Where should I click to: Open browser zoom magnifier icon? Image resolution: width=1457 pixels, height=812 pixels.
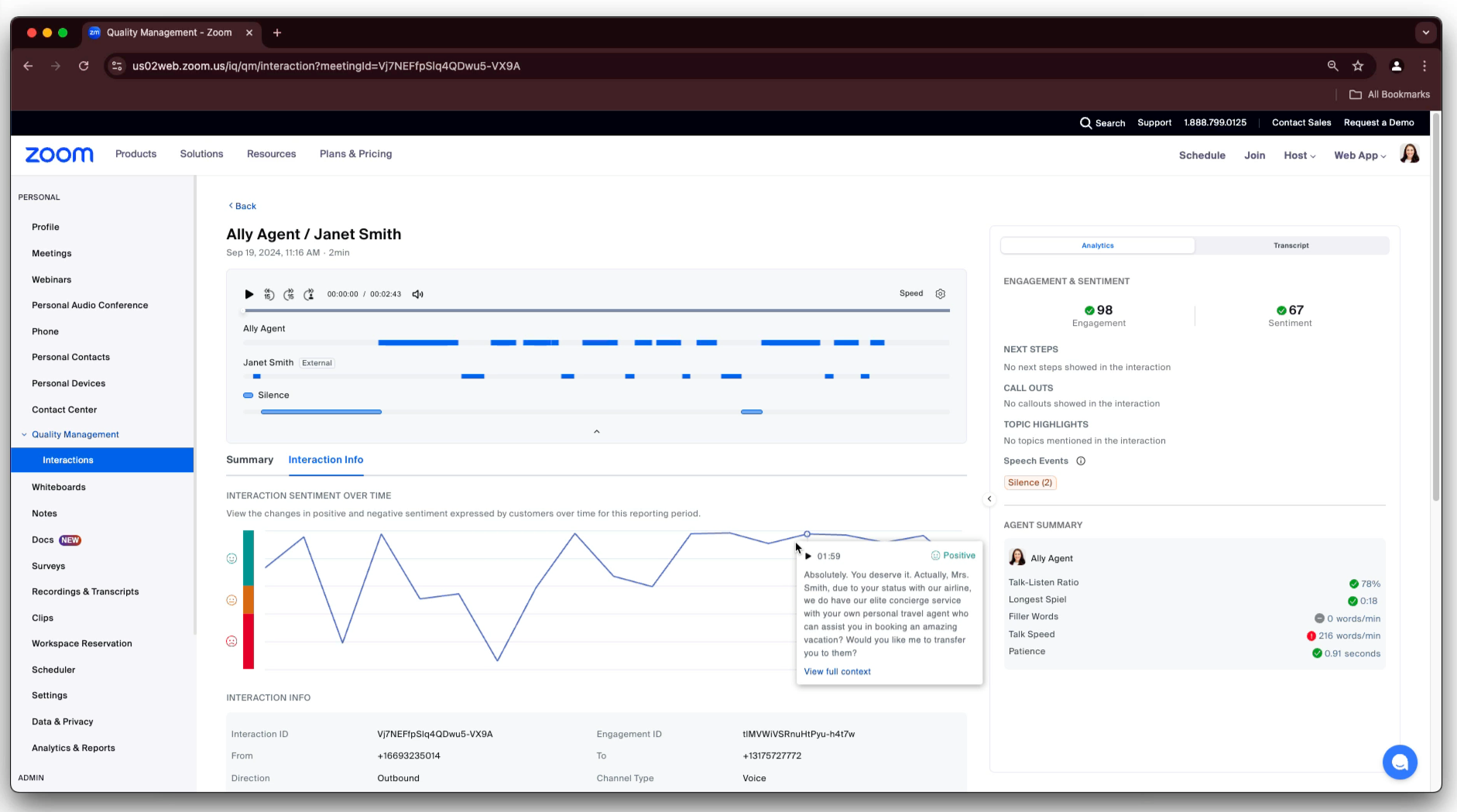point(1332,67)
